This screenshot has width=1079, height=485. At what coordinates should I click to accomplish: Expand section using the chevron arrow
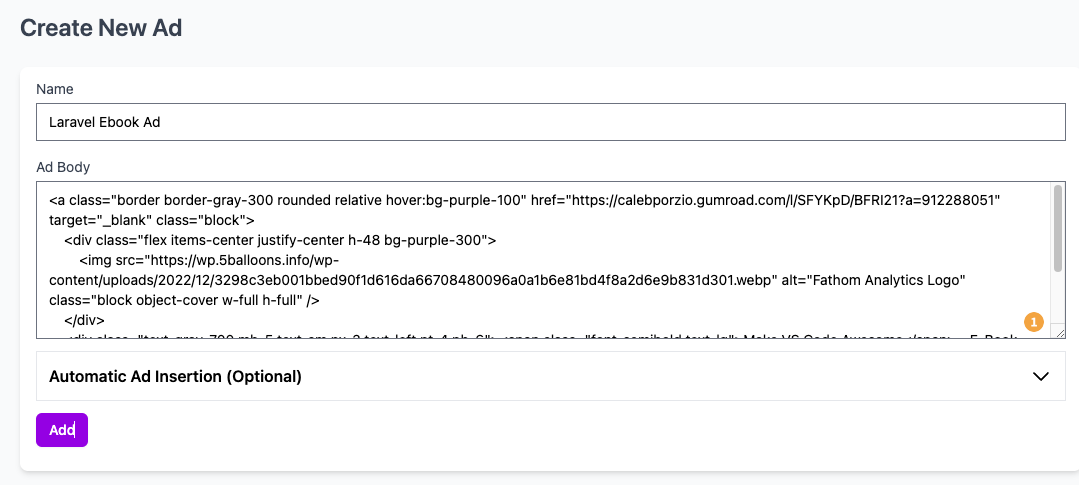[1041, 376]
